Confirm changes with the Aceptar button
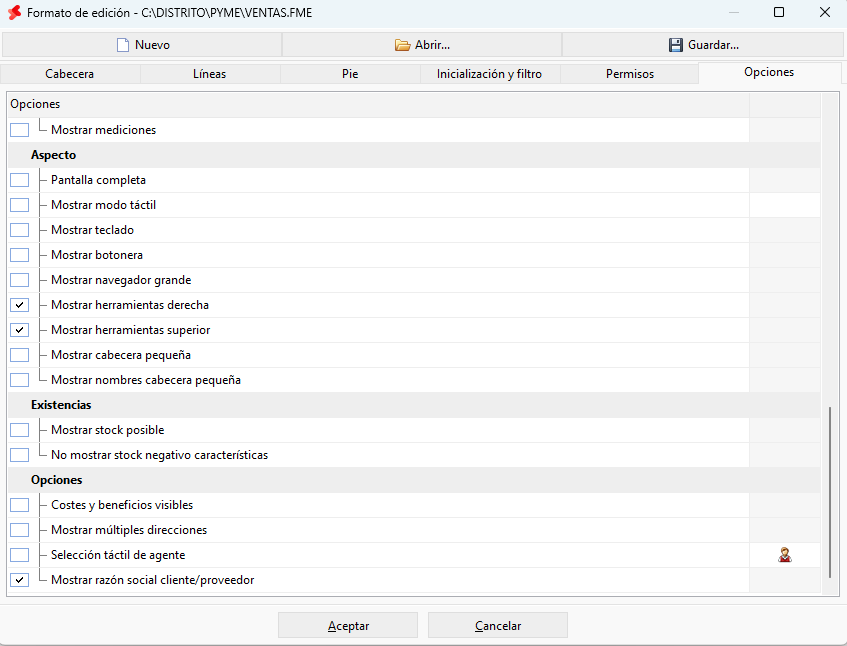Screen dimensions: 847x646 (x=348, y=625)
